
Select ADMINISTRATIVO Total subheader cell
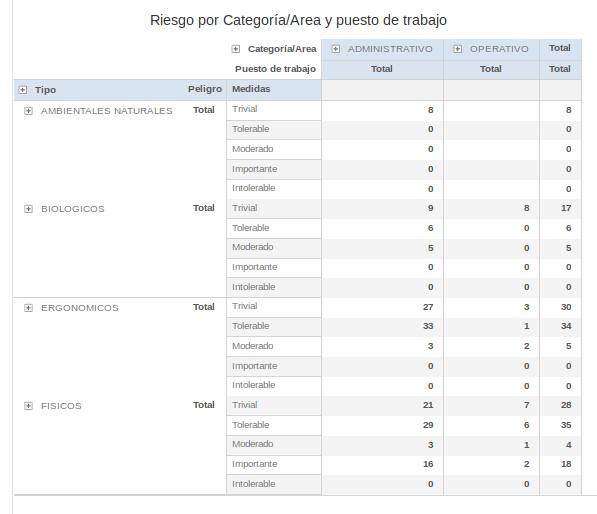coord(382,69)
